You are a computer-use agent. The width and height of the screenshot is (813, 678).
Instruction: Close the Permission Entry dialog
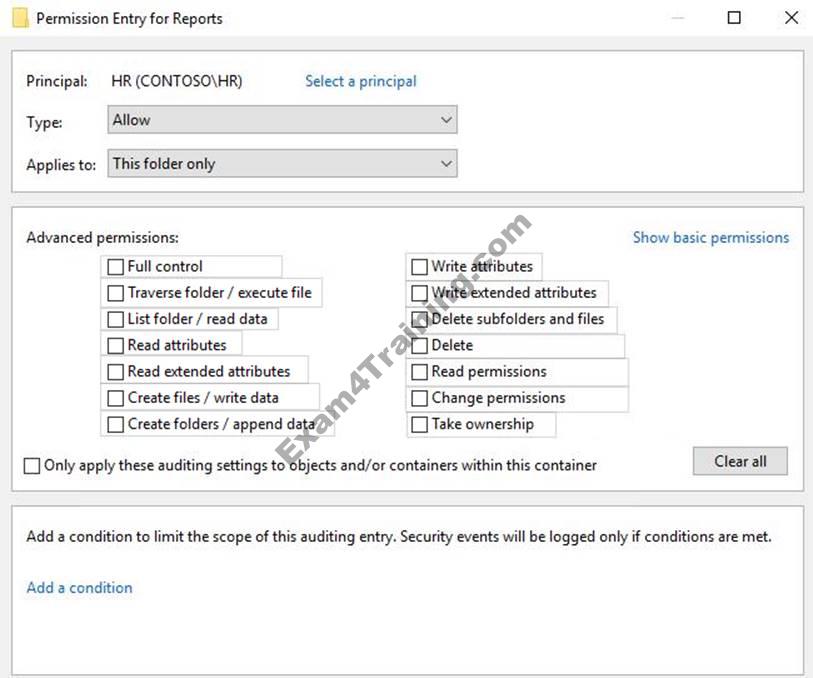pos(791,18)
